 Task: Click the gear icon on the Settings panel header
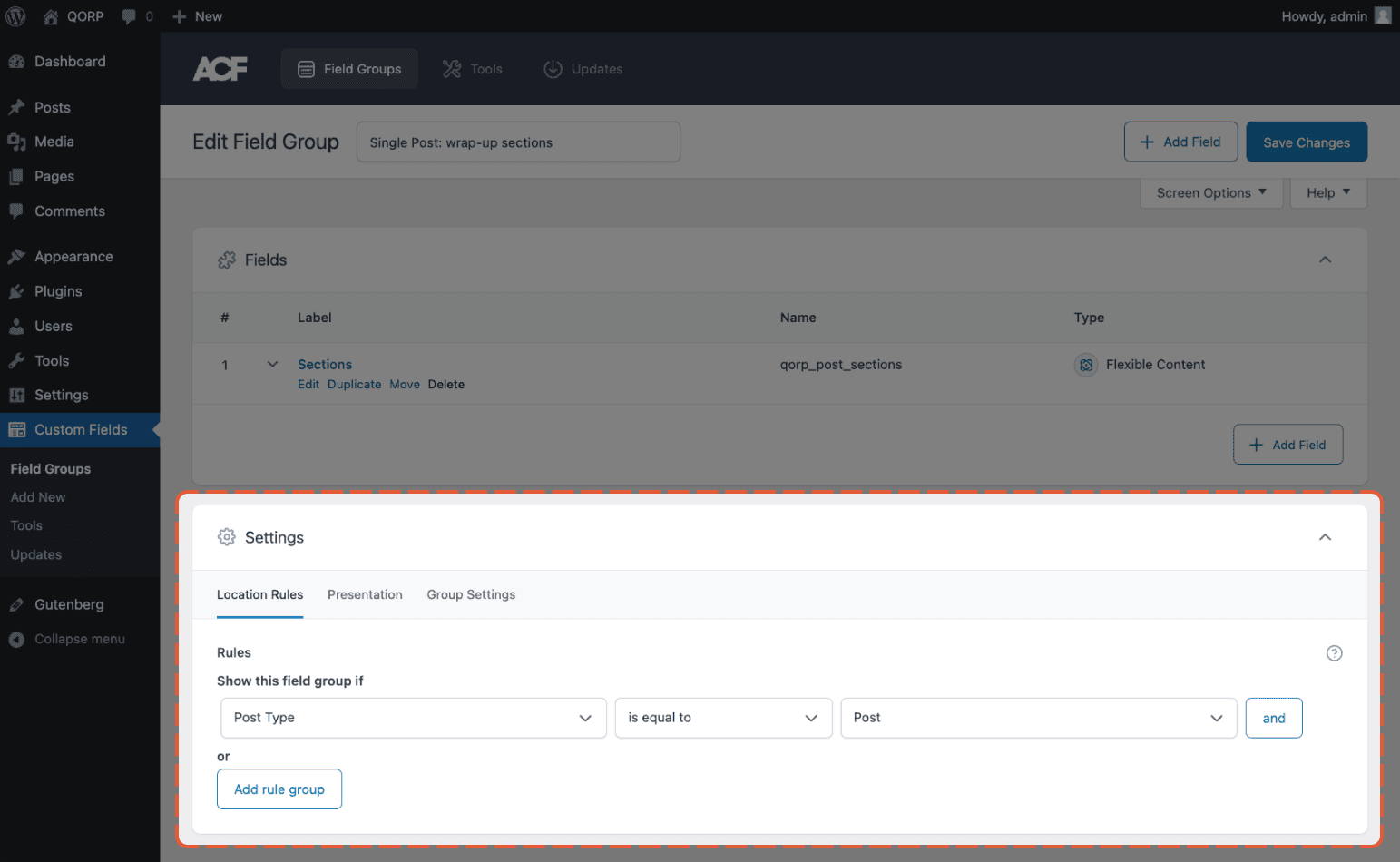pos(227,536)
